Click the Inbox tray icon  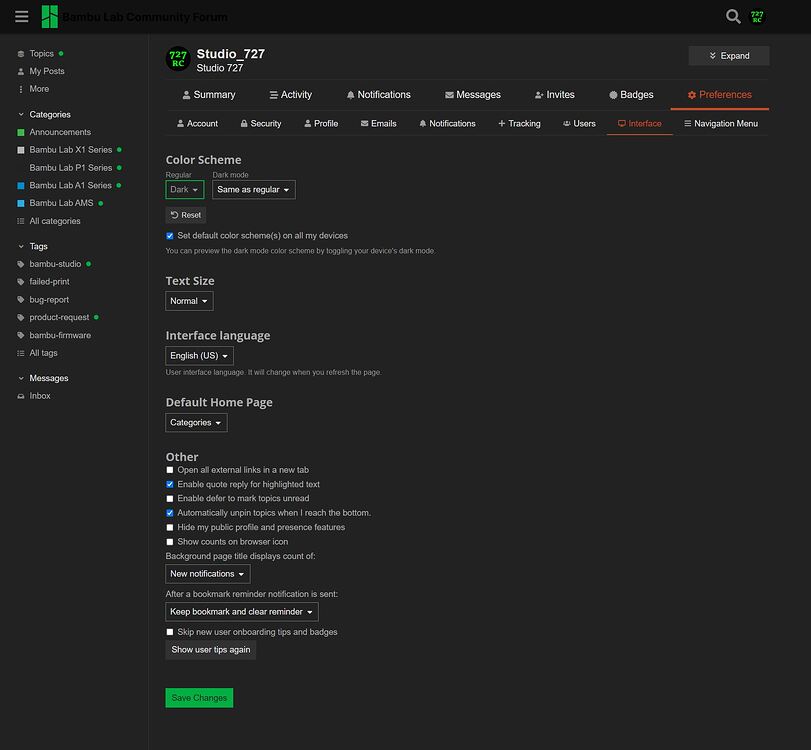[21, 396]
